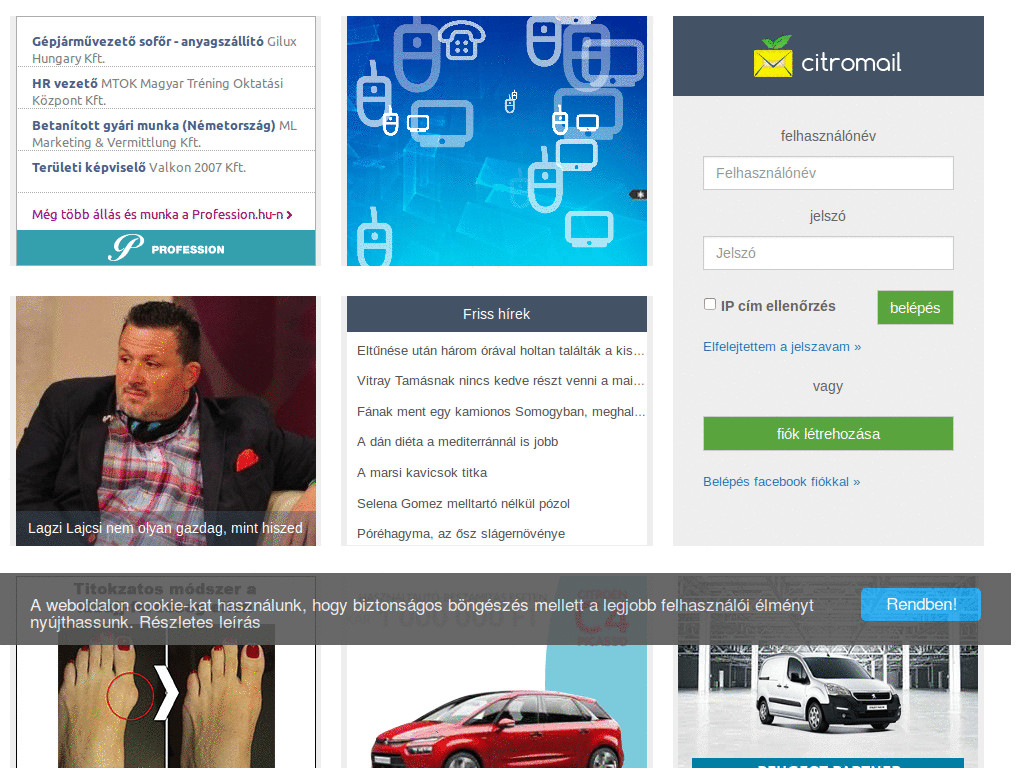This screenshot has width=1024, height=768.
Task: Click the green belépés button
Action: click(915, 308)
